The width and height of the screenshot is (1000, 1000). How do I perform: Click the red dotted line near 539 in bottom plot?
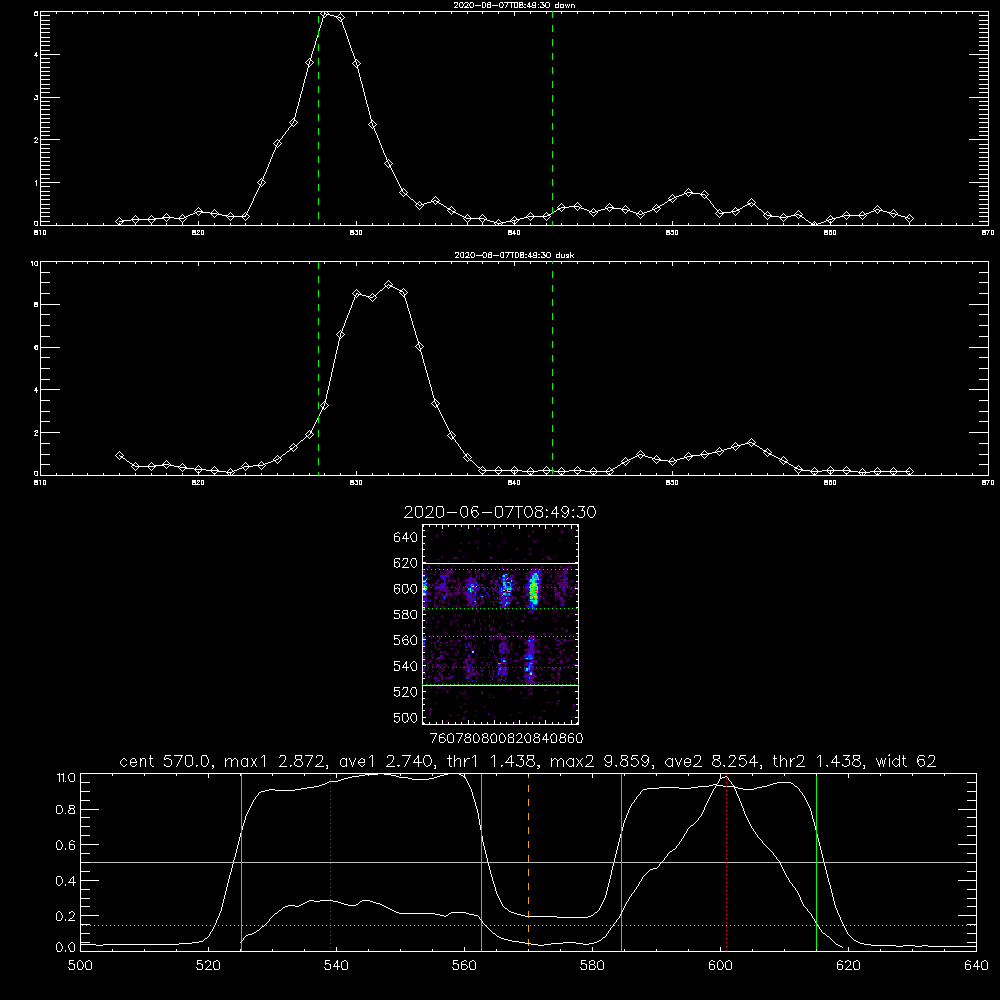(x=330, y=861)
